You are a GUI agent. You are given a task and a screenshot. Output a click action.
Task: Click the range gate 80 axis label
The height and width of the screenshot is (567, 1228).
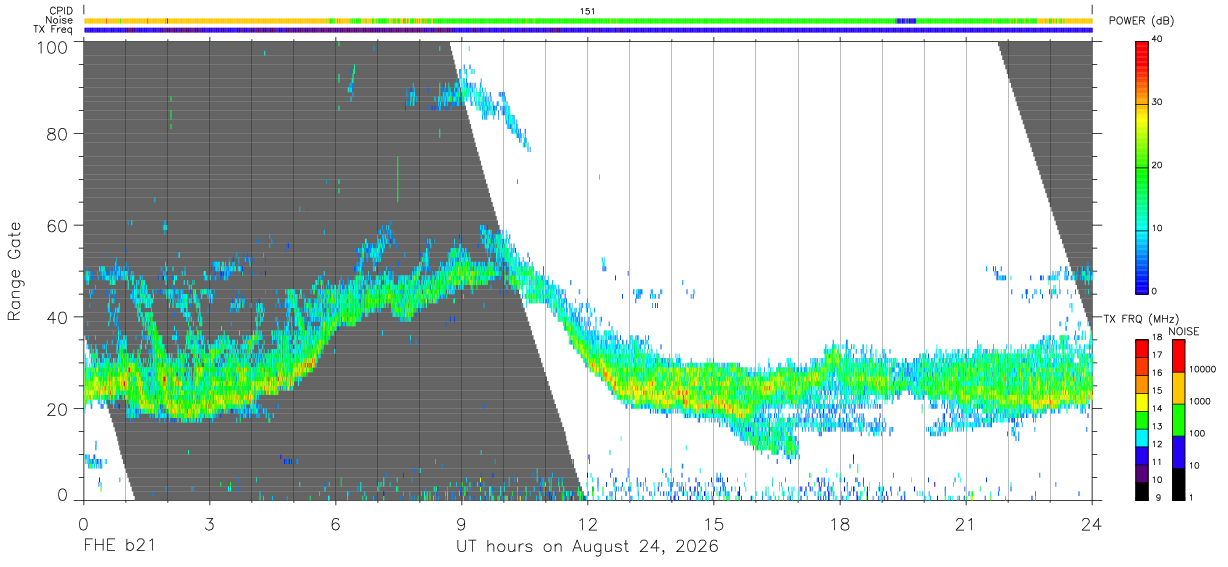(x=58, y=133)
